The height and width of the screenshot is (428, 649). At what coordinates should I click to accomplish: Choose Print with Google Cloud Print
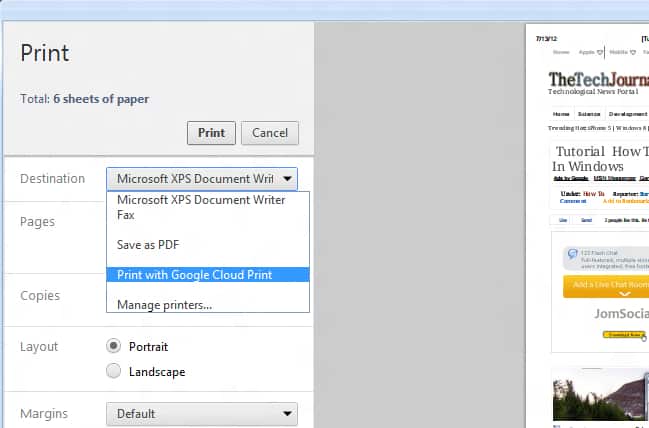click(194, 274)
